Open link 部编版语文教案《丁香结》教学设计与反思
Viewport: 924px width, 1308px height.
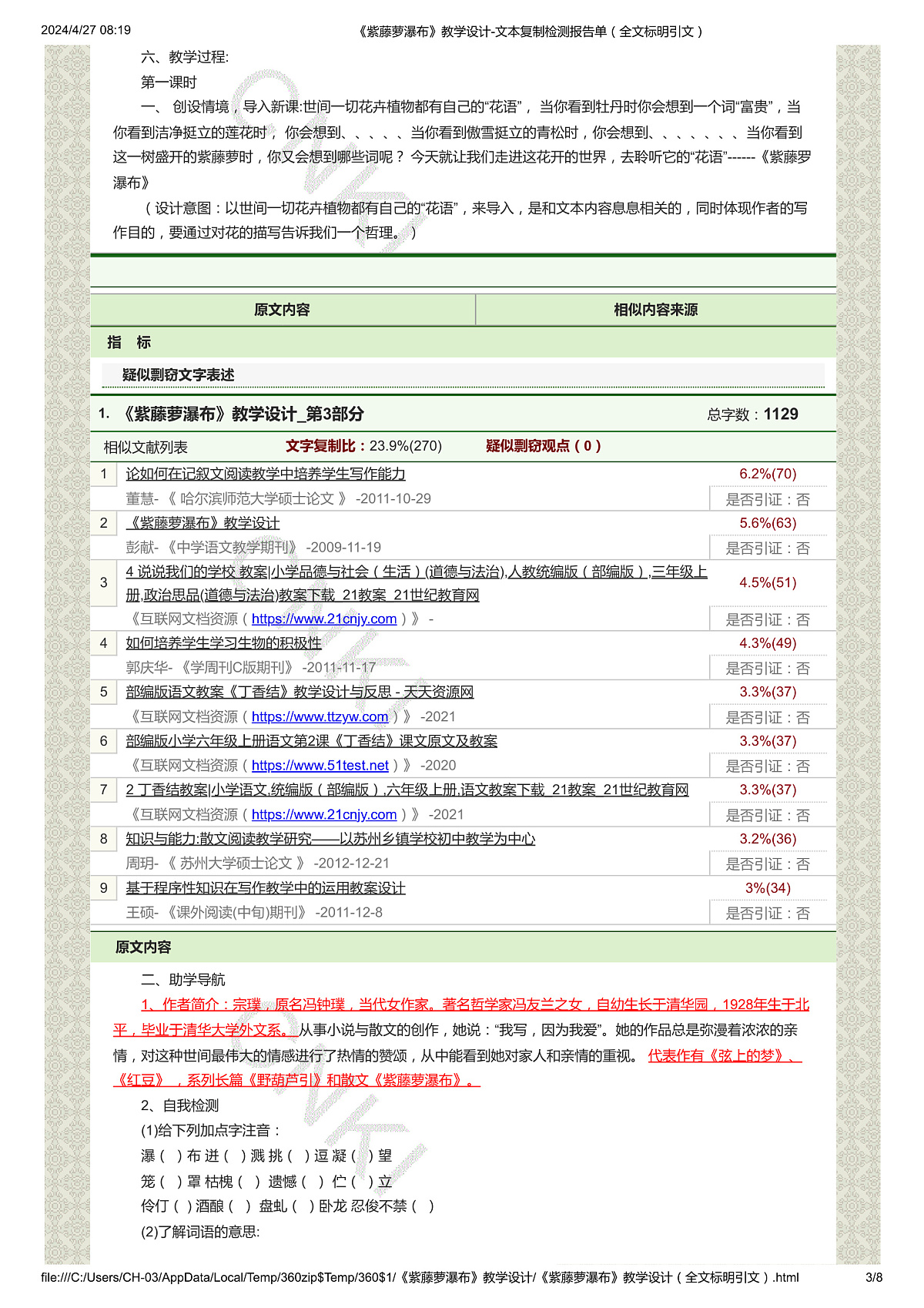click(300, 692)
